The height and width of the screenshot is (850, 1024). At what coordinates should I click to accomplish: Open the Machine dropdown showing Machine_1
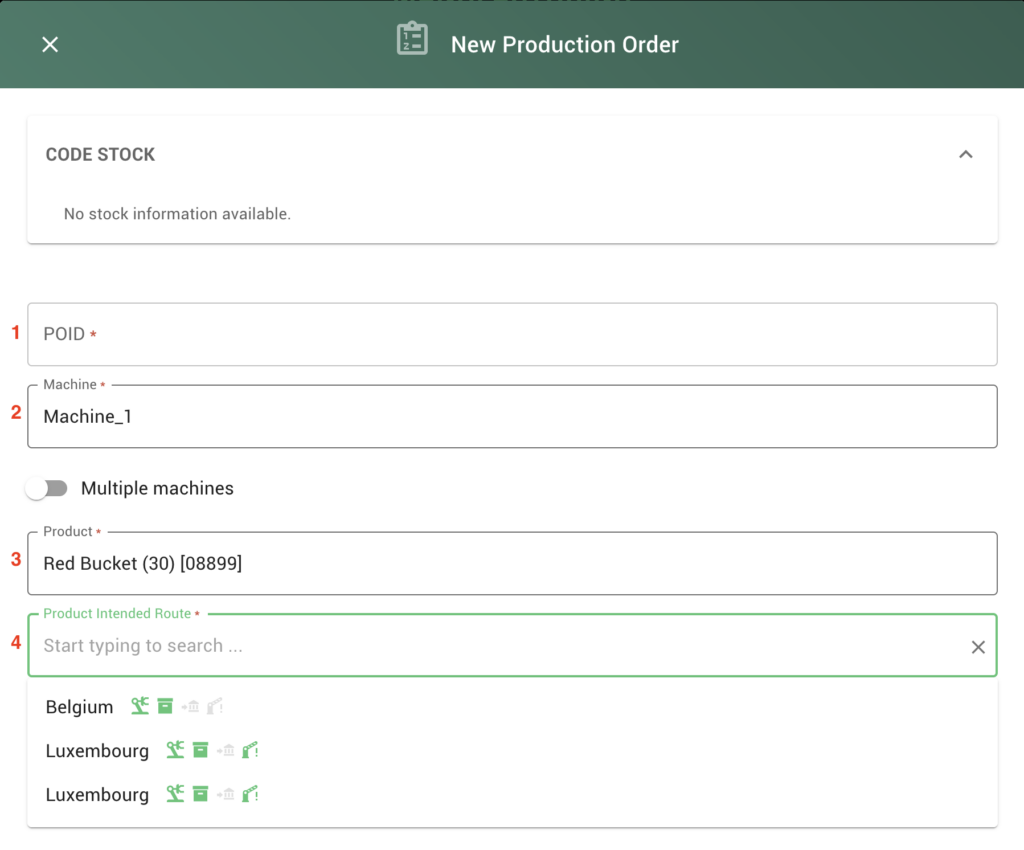pyautogui.click(x=512, y=417)
